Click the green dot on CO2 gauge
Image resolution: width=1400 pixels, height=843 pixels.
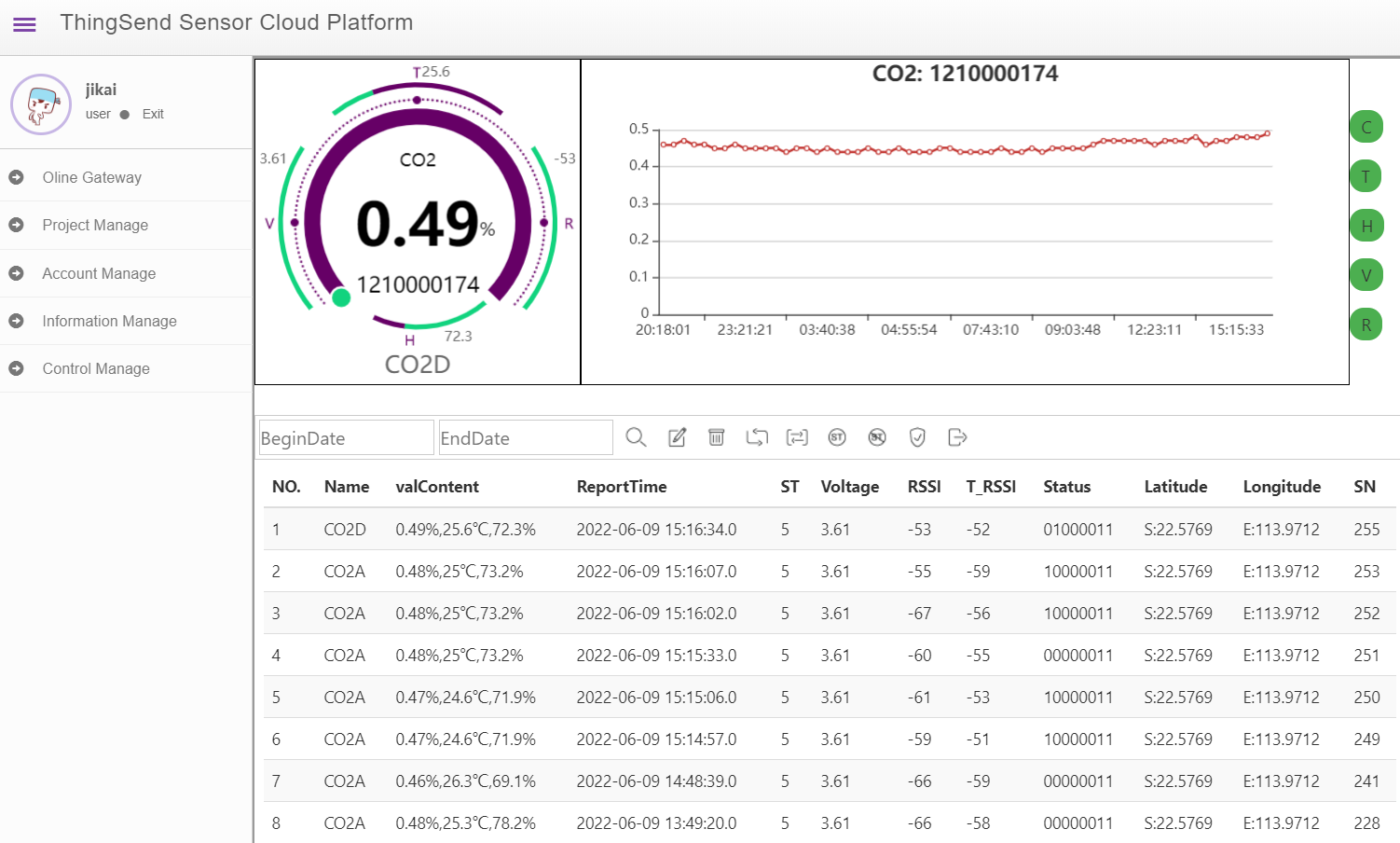point(341,297)
